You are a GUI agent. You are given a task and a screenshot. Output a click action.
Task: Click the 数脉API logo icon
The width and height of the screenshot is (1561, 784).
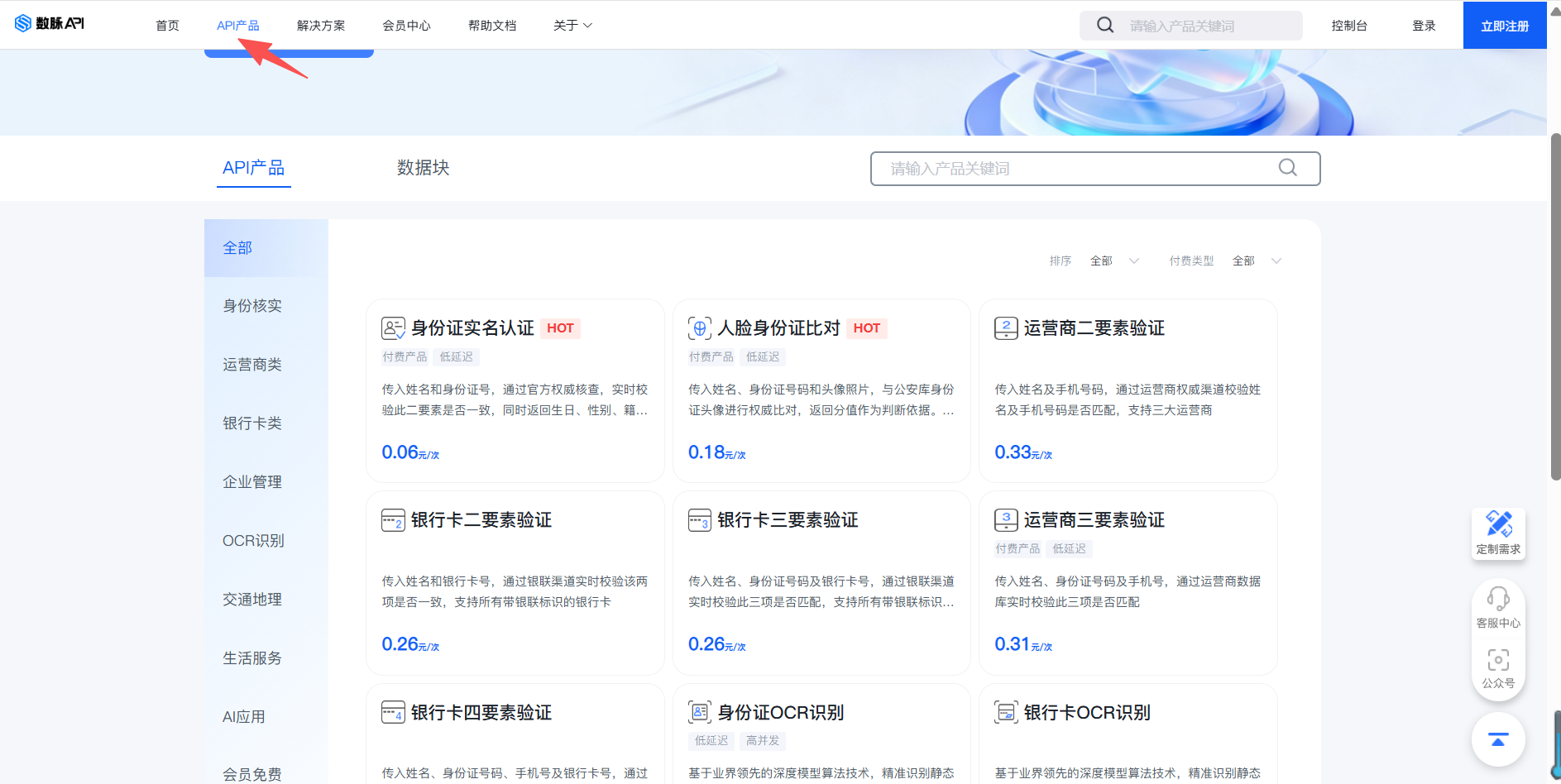(x=23, y=23)
